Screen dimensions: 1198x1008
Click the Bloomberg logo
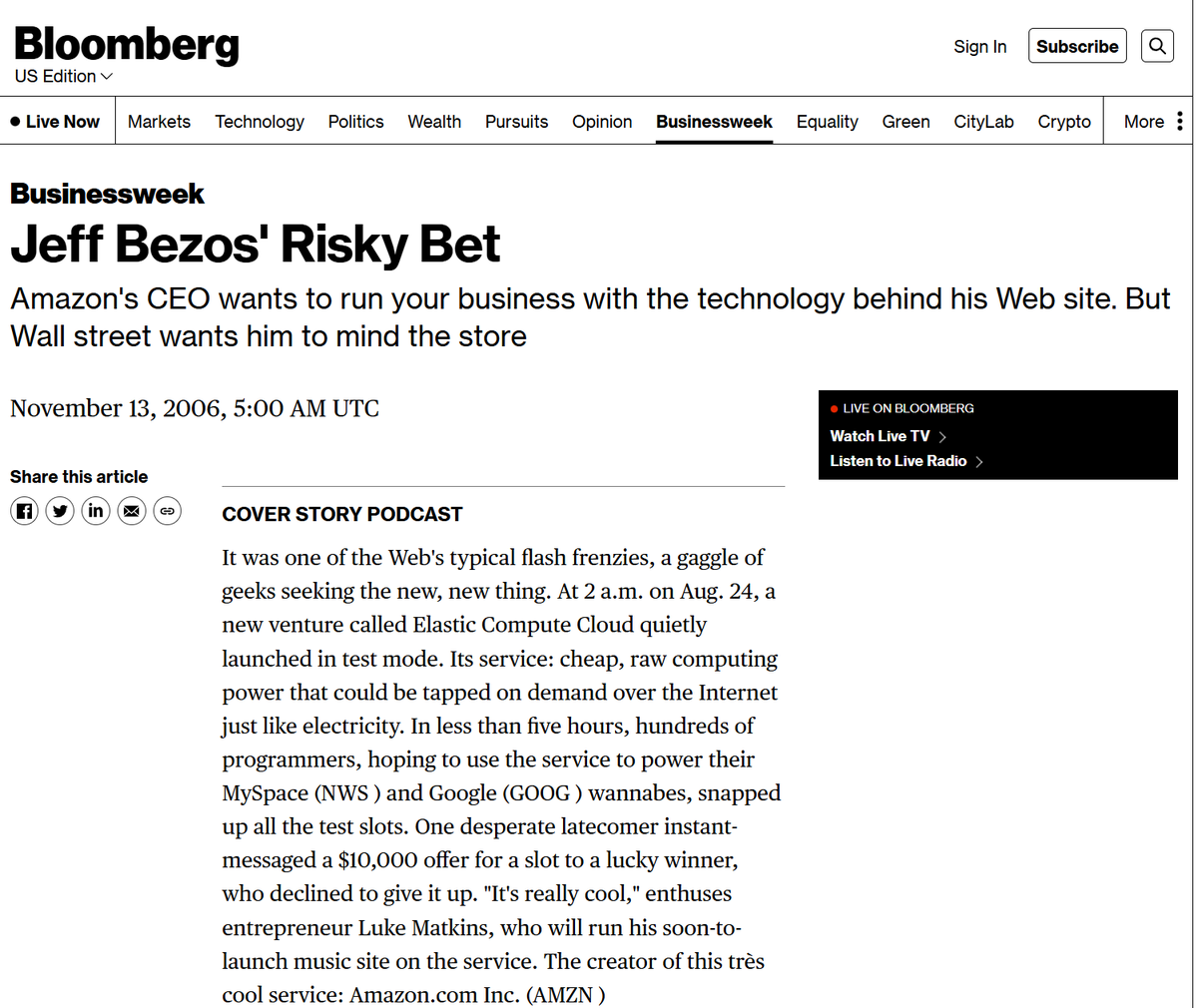coord(127,44)
